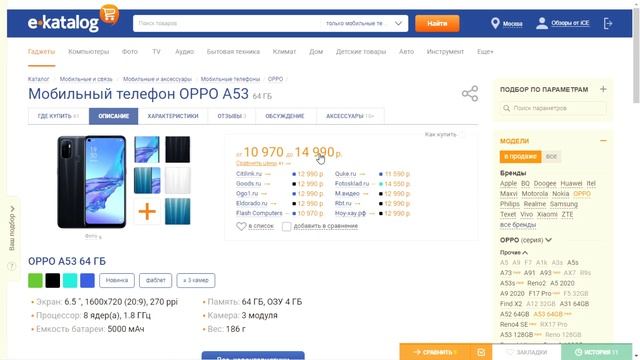Expand Подбор по параметрам with plus
640x360 pixels.
click(603, 89)
